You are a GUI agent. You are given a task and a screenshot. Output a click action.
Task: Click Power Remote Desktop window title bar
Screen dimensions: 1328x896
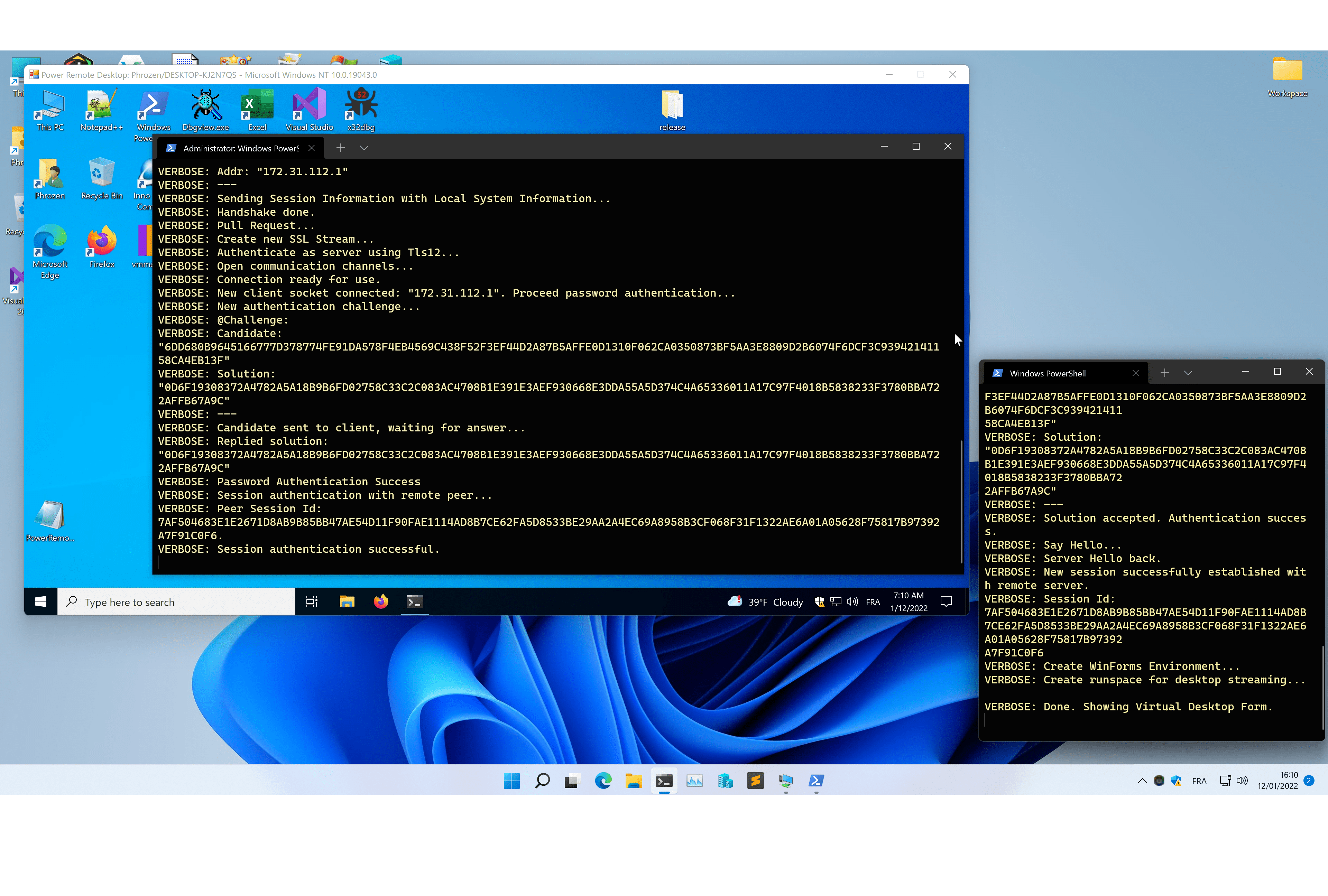point(496,75)
